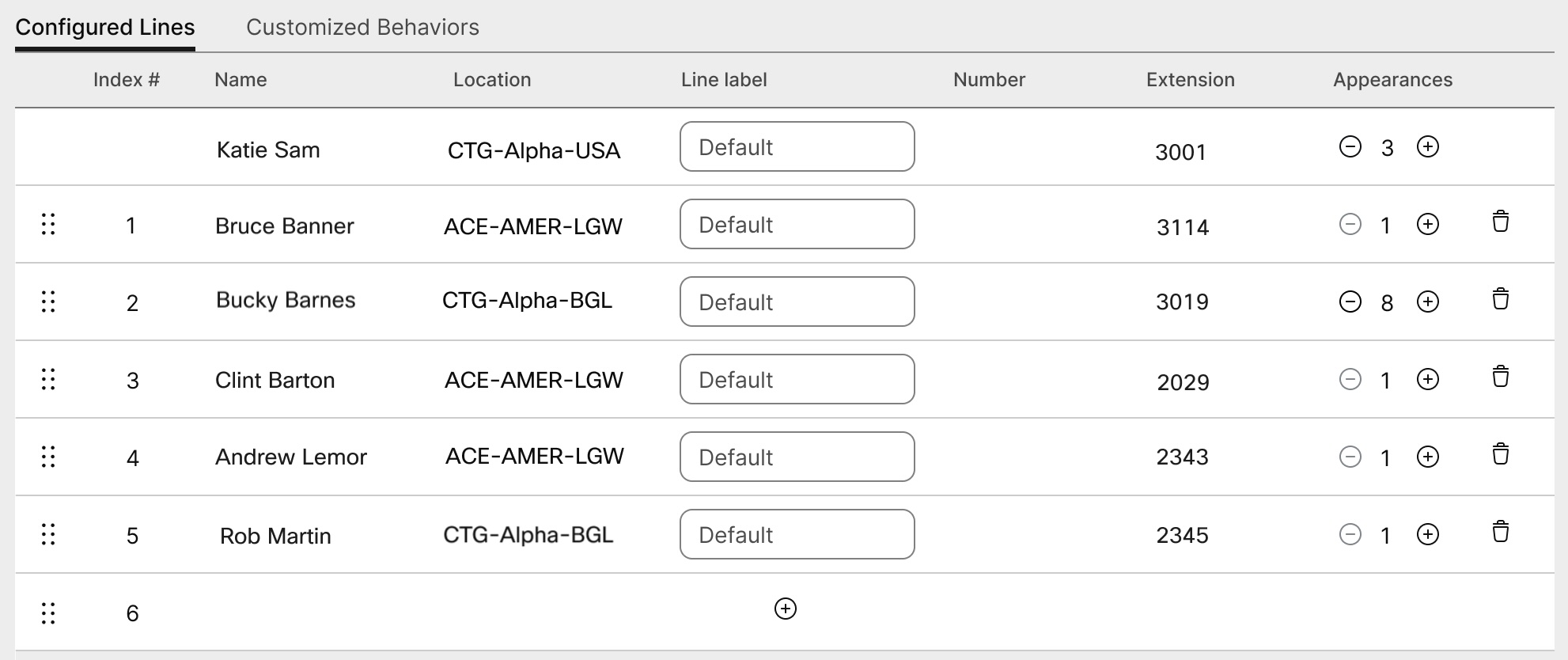Click the Appearances column header
The image size is (1568, 660).
tap(1393, 80)
